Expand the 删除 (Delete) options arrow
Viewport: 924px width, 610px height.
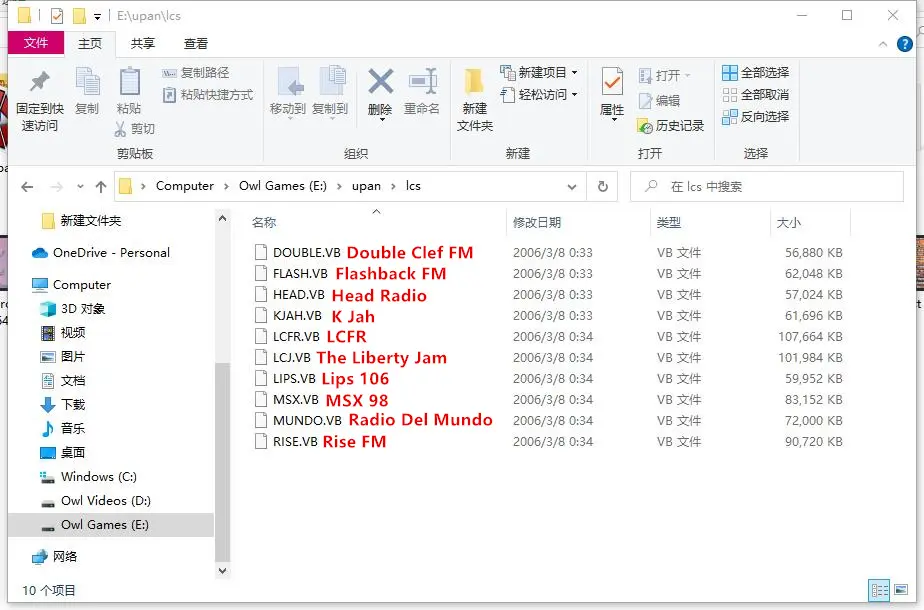point(382,120)
